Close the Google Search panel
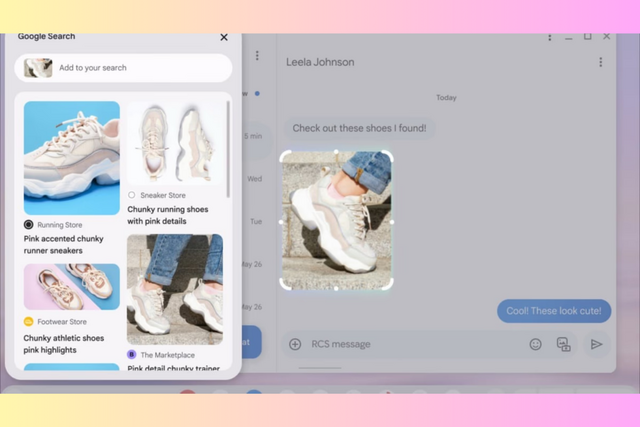Image resolution: width=640 pixels, height=427 pixels. coord(224,37)
